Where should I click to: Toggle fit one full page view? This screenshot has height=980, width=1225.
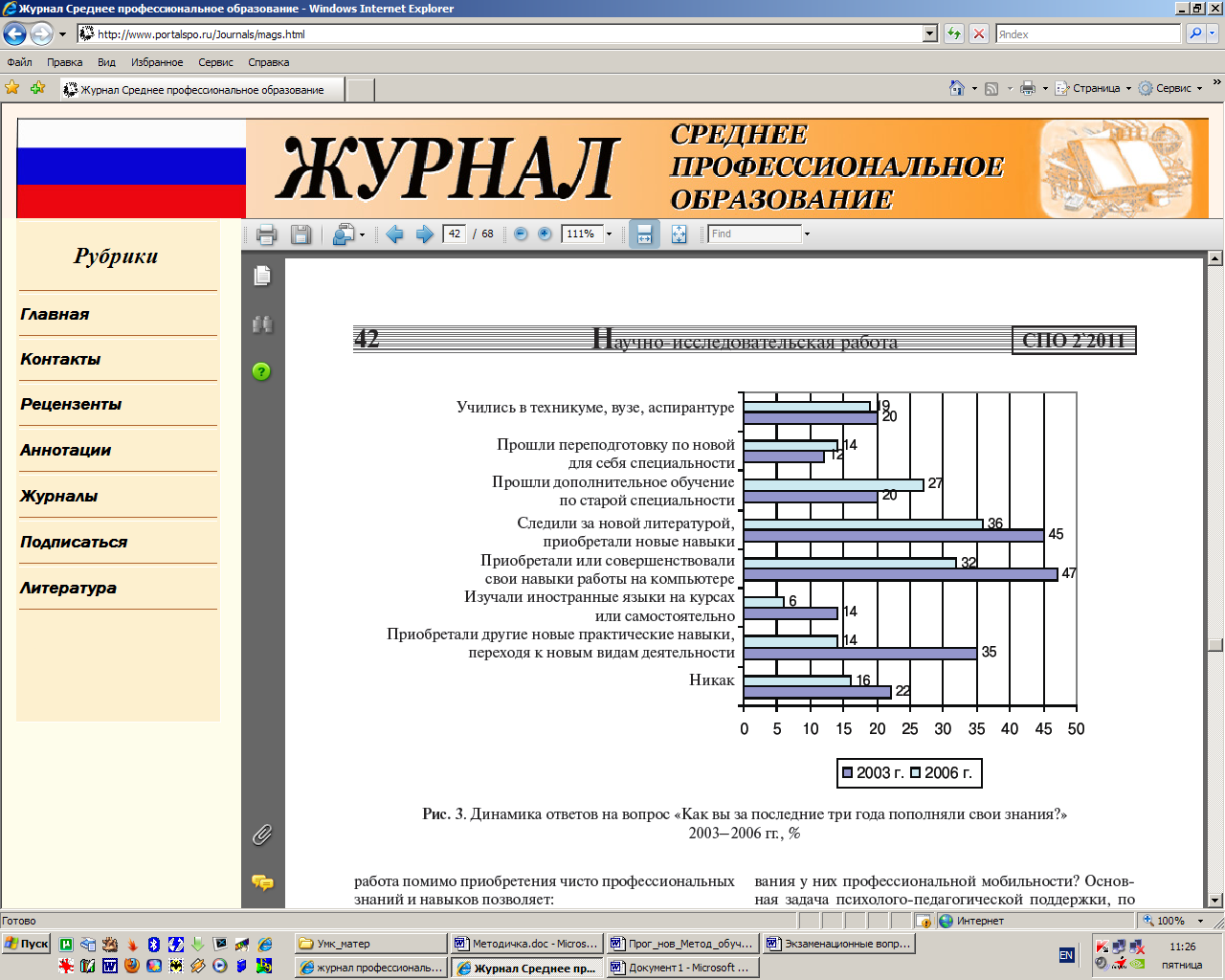tap(679, 234)
